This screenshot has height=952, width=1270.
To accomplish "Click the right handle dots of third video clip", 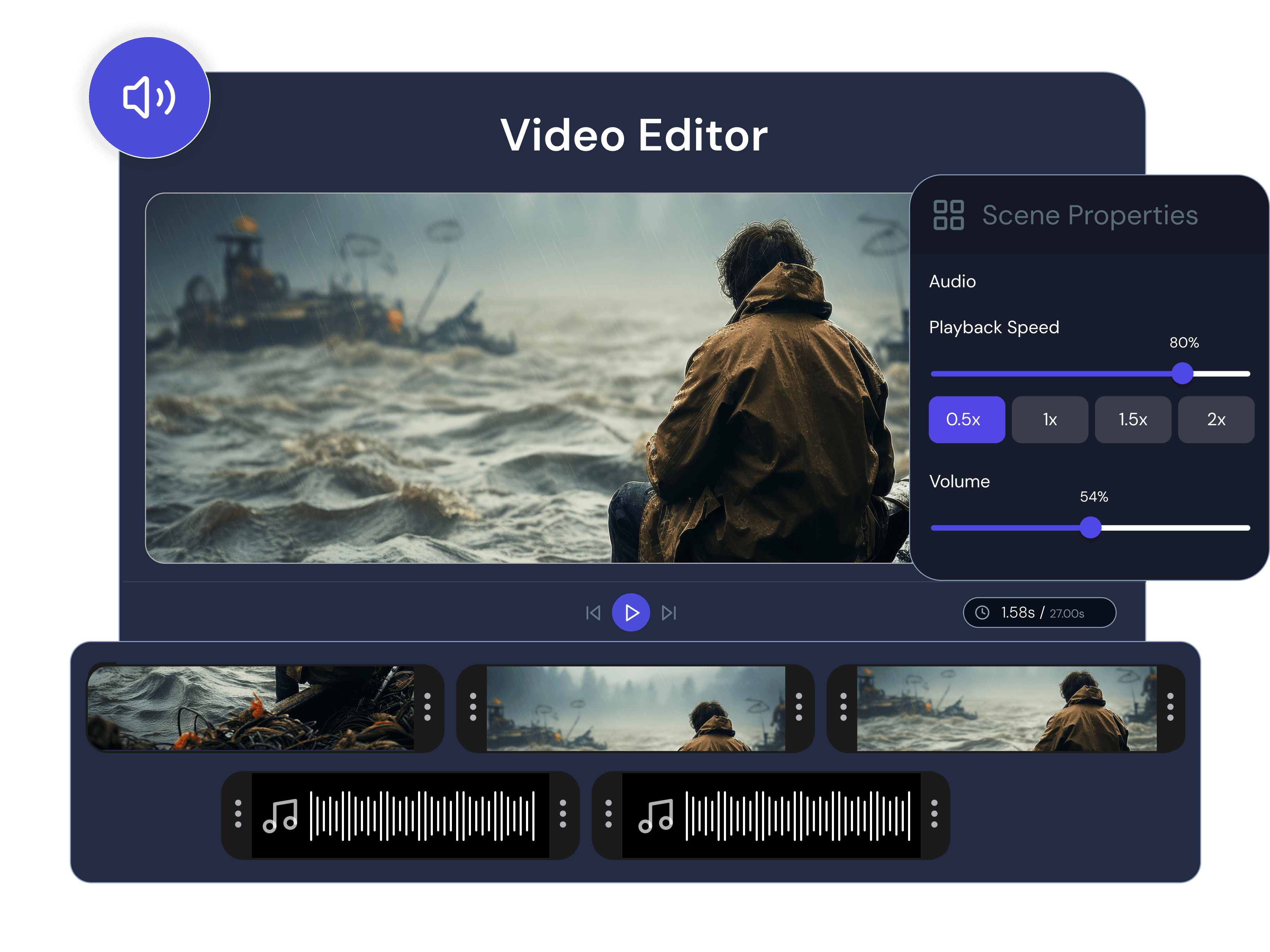I will (1170, 706).
